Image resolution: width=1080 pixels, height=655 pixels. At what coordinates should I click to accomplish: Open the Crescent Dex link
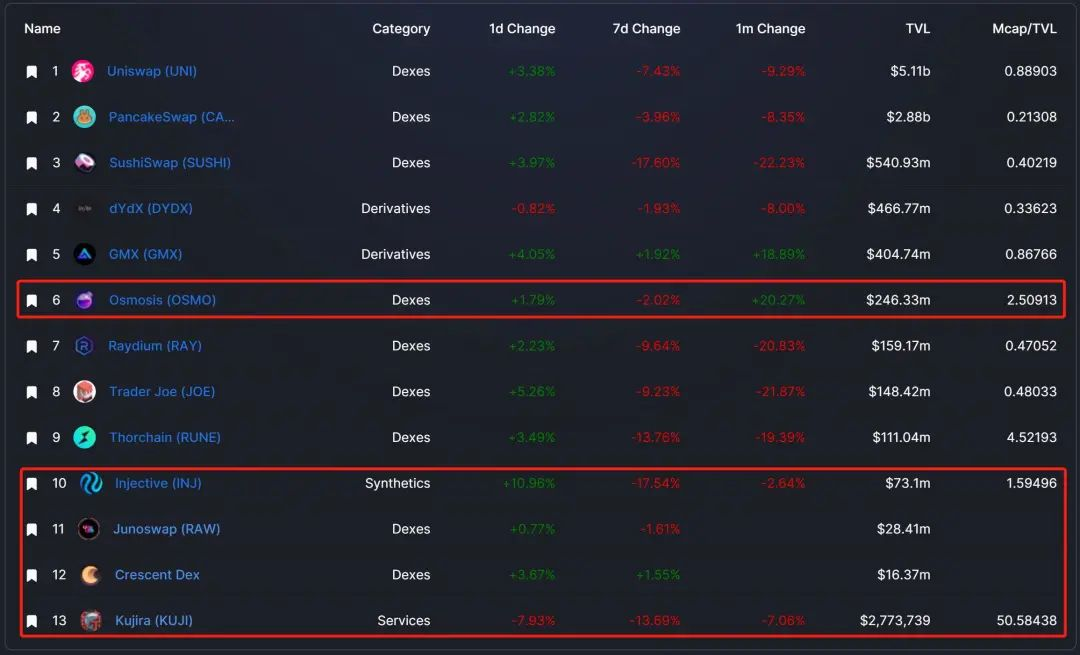[x=157, y=574]
